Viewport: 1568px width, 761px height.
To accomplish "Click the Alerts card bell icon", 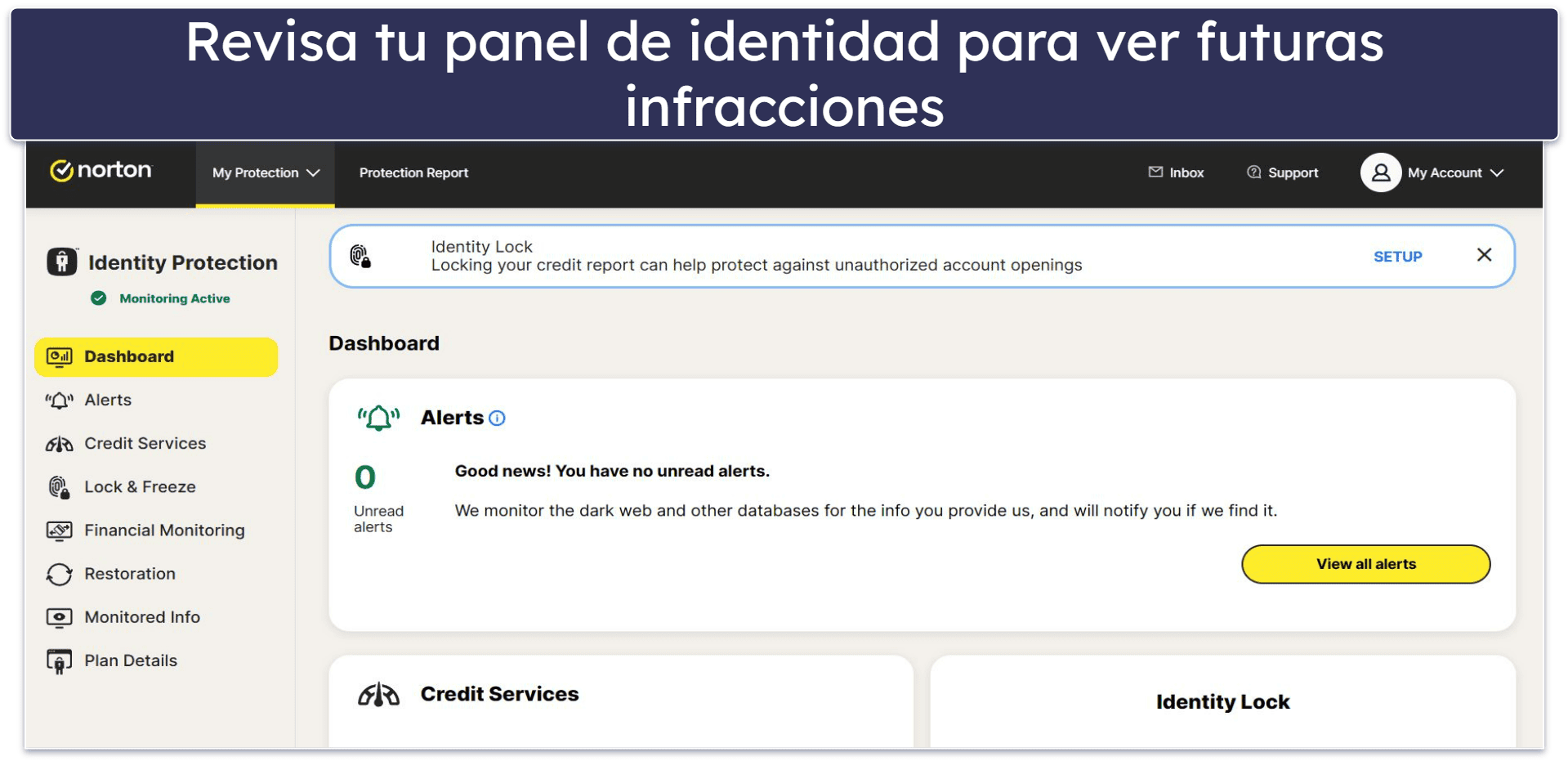I will click(378, 418).
